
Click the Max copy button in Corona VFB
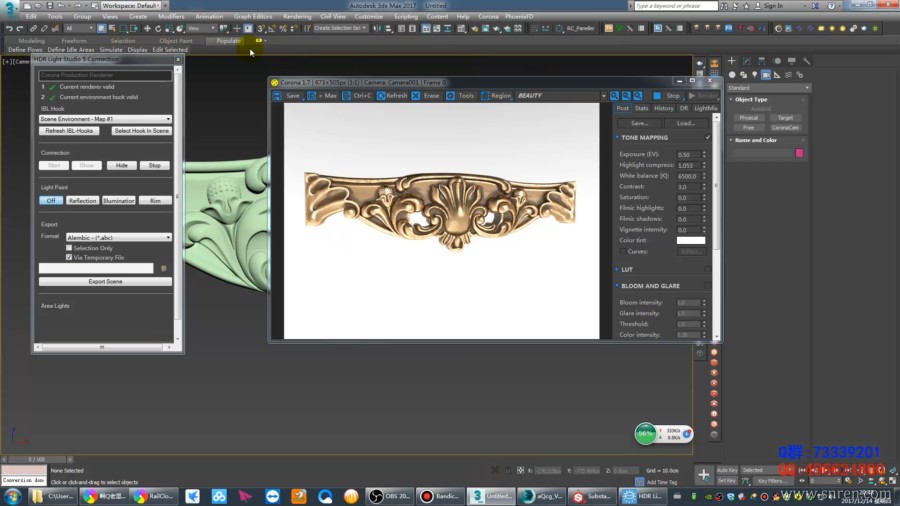coord(322,96)
